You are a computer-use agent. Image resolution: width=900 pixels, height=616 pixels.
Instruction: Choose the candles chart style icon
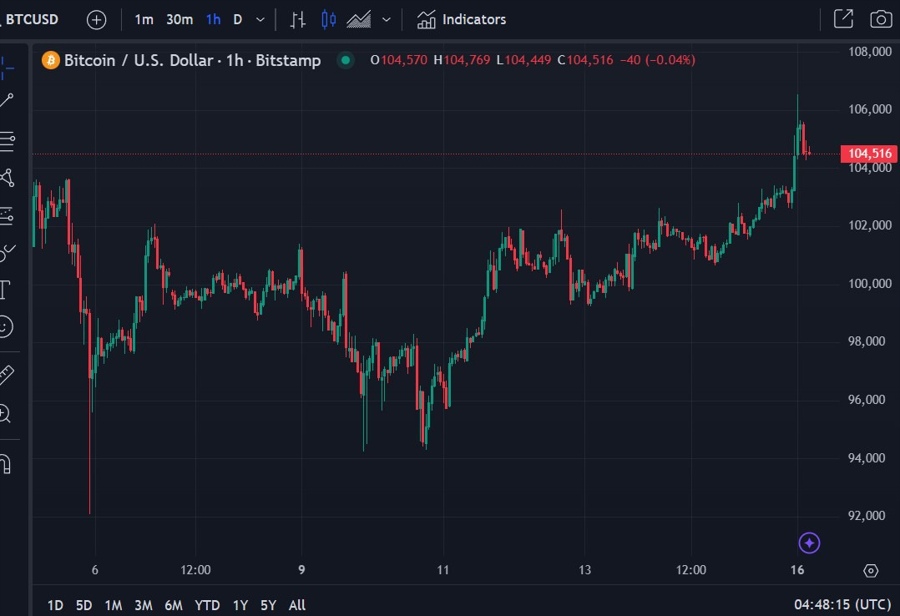point(329,20)
